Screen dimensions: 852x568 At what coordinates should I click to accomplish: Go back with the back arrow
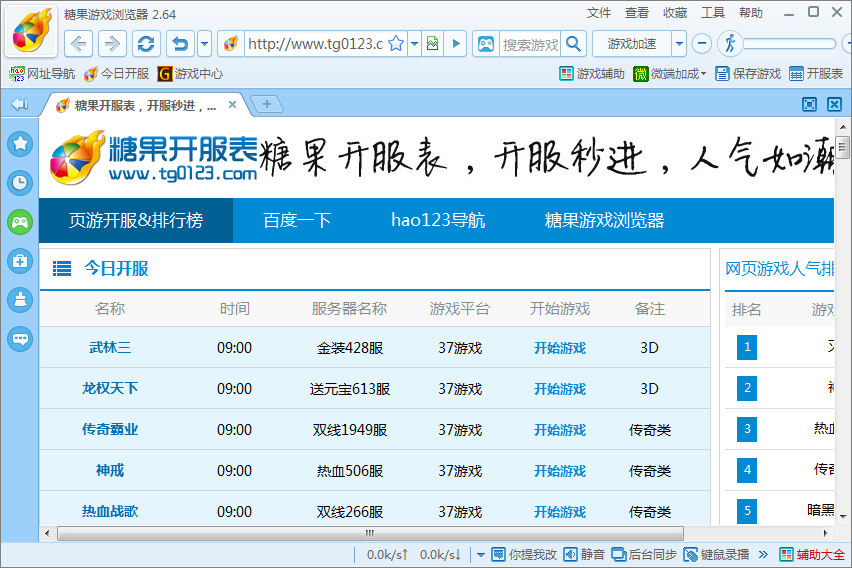pyautogui.click(x=80, y=44)
